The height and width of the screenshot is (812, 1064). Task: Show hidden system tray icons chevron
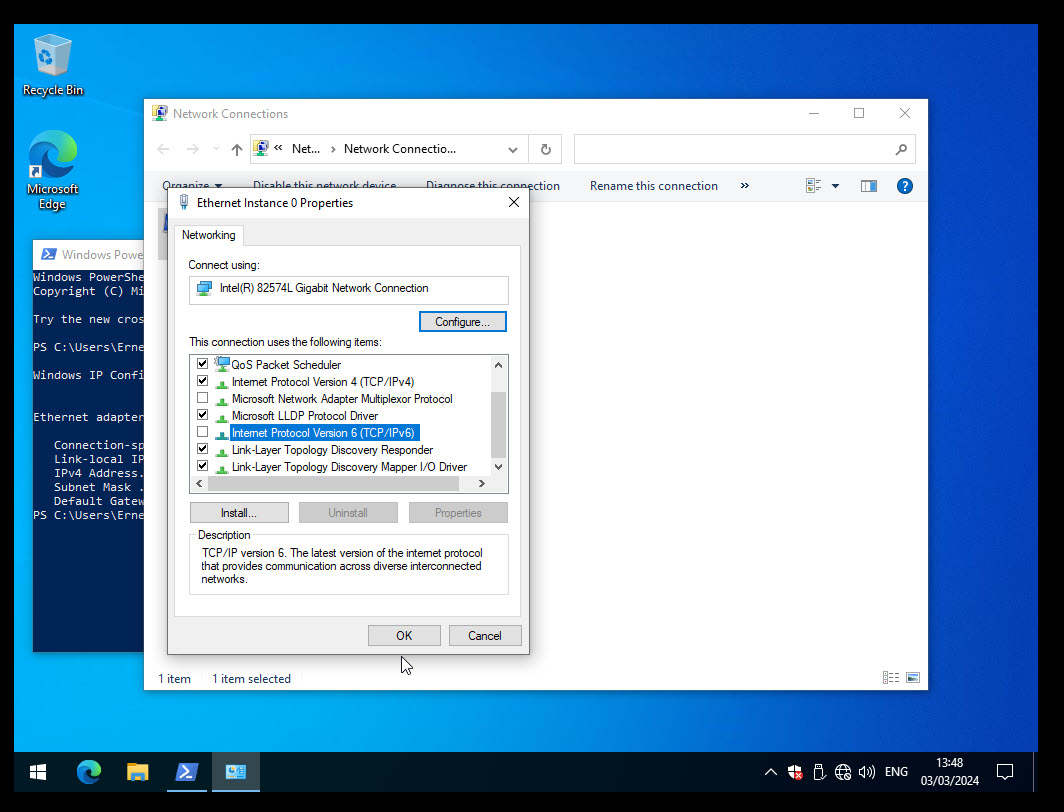[x=770, y=772]
